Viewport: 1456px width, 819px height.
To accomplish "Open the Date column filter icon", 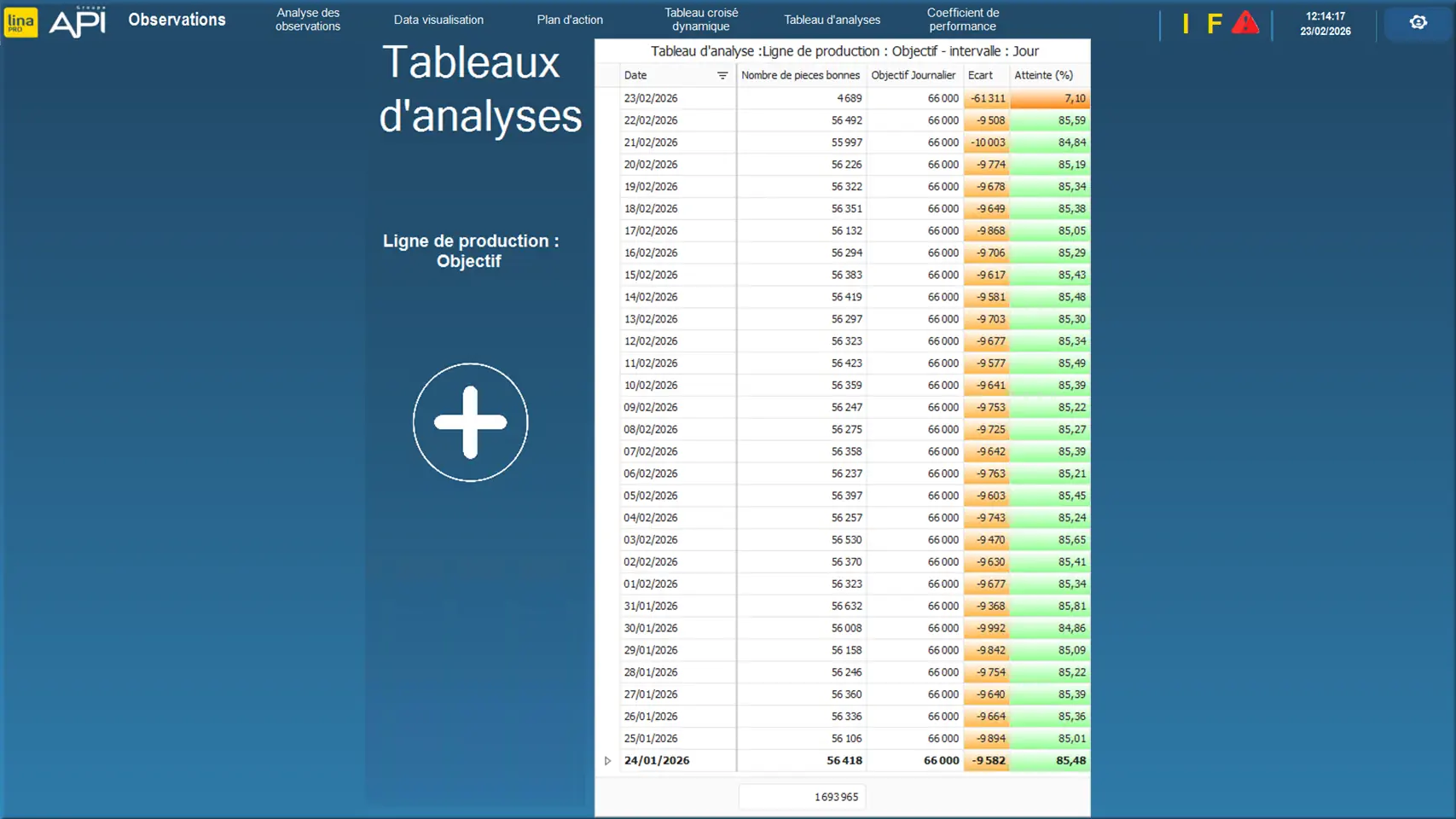I will coord(722,76).
